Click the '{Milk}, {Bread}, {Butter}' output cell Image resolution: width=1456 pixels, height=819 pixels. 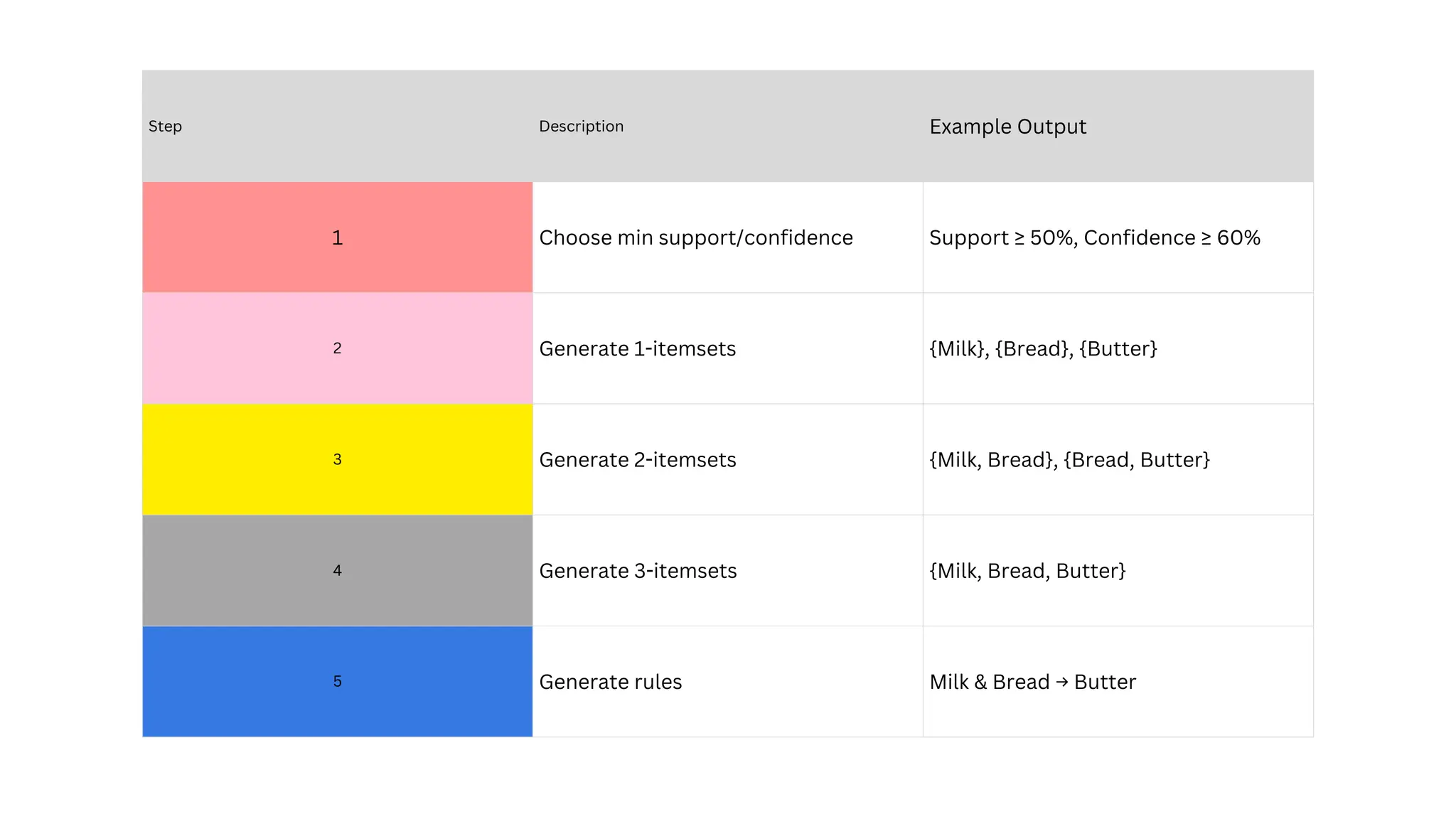pyautogui.click(x=1043, y=348)
